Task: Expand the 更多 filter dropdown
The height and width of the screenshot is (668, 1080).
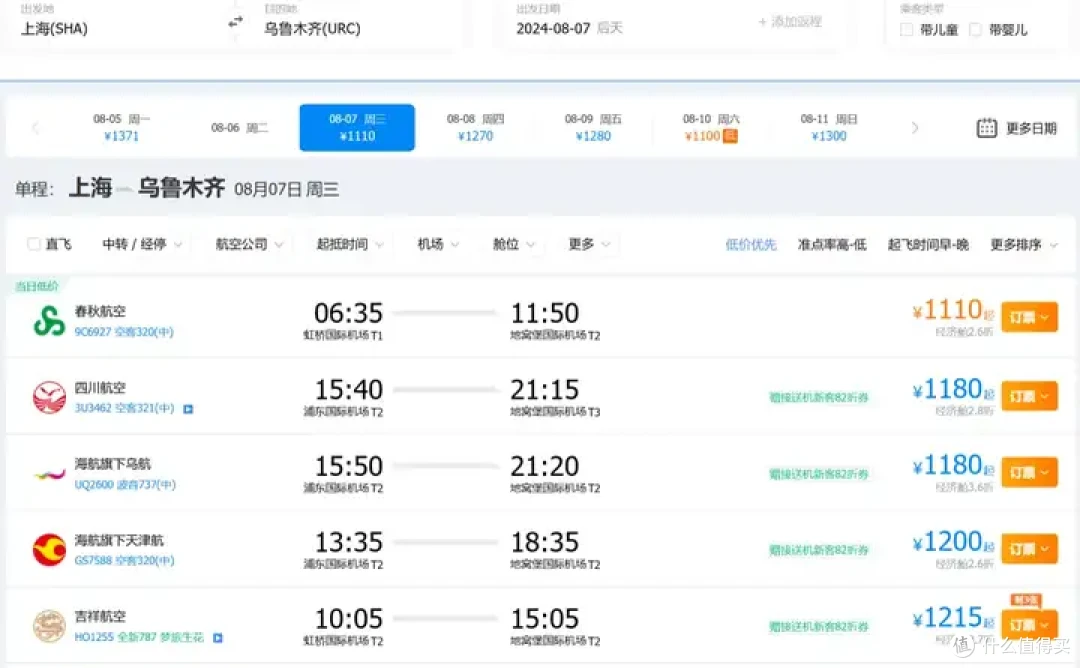Action: (590, 244)
